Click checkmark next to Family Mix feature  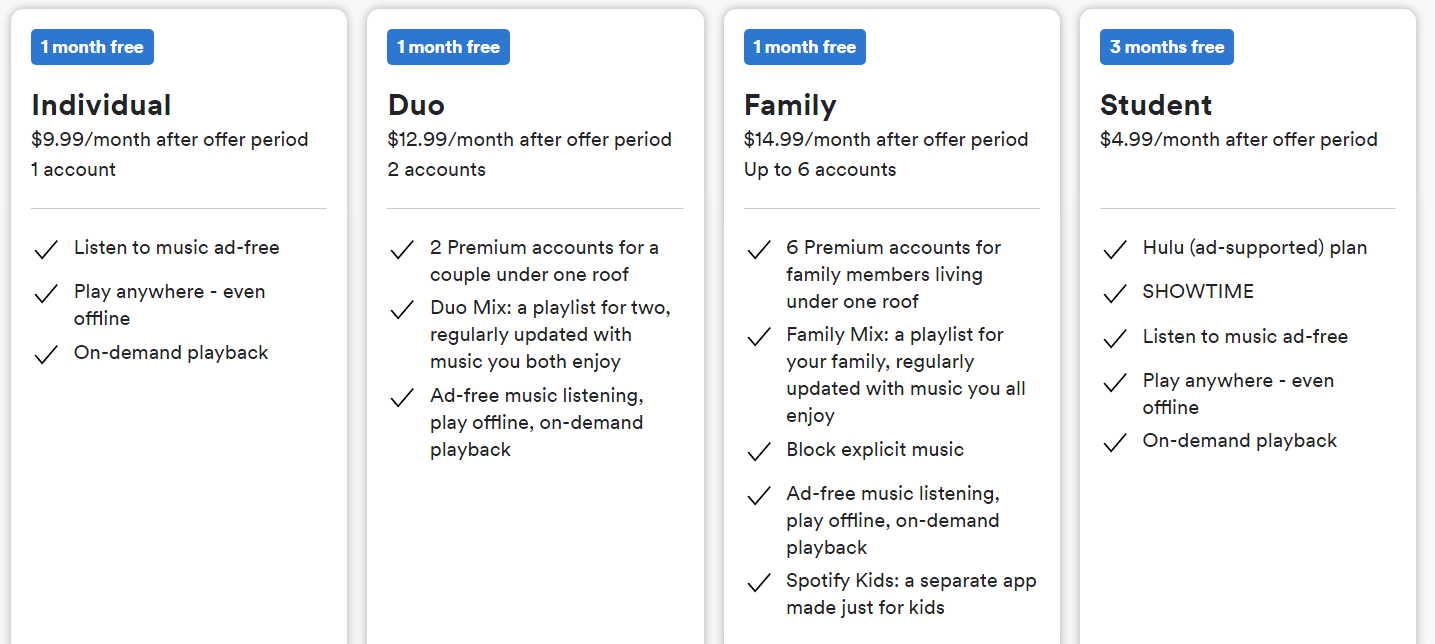click(759, 336)
